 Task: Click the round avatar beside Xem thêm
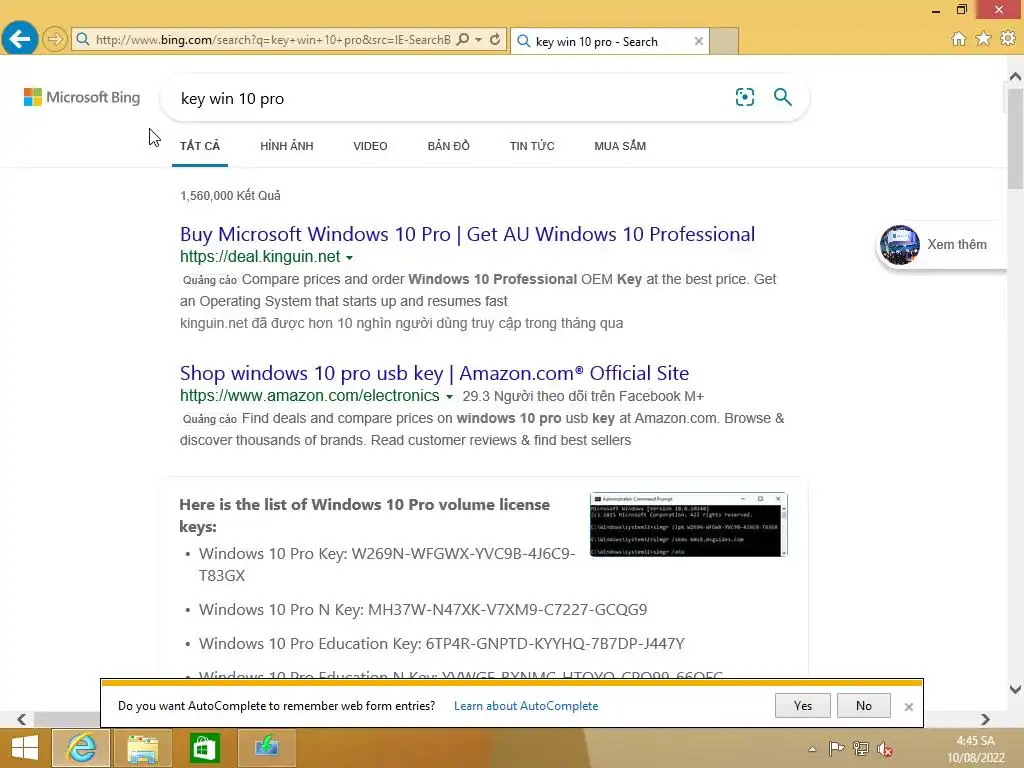pos(899,245)
